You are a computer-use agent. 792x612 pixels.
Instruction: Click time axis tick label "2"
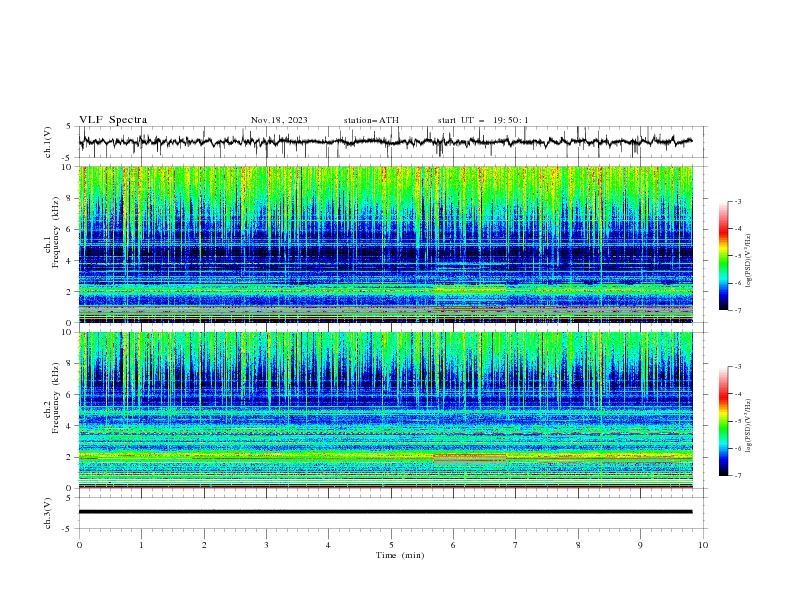pos(204,545)
